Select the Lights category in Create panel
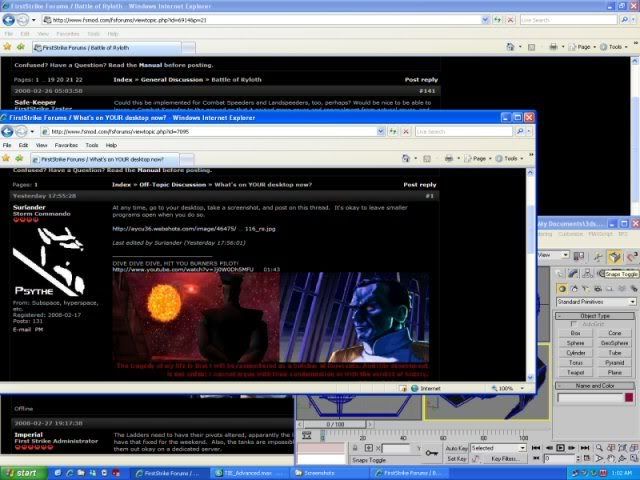The width and height of the screenshot is (640, 480). (586, 289)
